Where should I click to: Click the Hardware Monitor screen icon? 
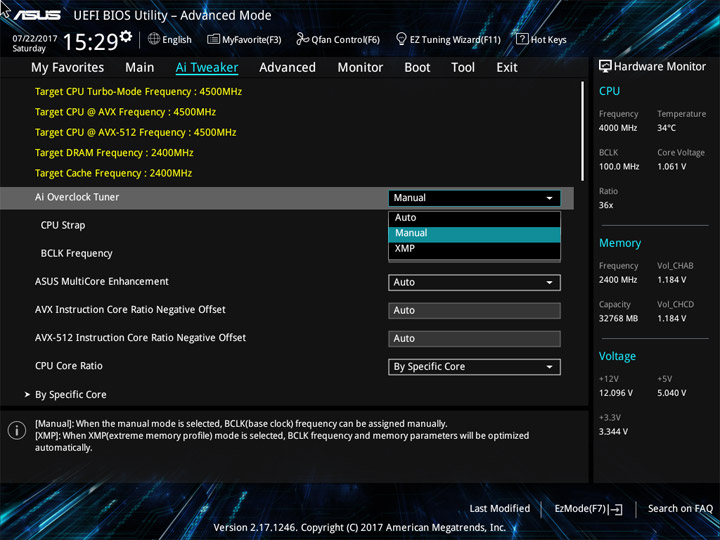click(x=605, y=66)
